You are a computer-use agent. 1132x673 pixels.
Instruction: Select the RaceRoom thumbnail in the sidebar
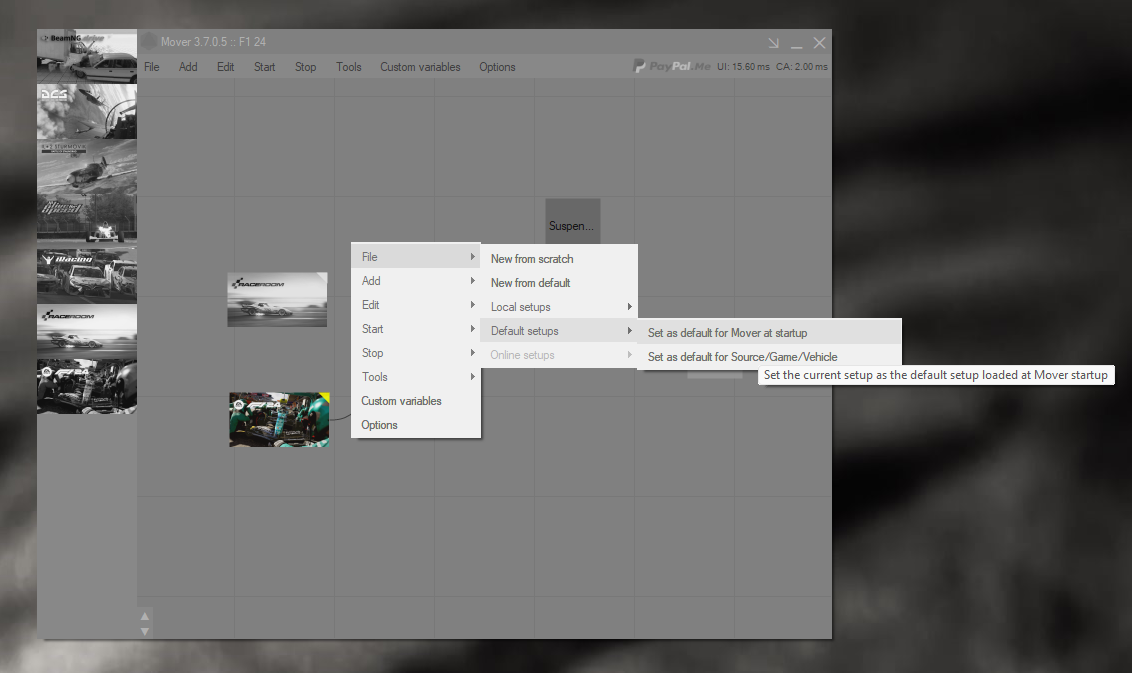pyautogui.click(x=87, y=330)
